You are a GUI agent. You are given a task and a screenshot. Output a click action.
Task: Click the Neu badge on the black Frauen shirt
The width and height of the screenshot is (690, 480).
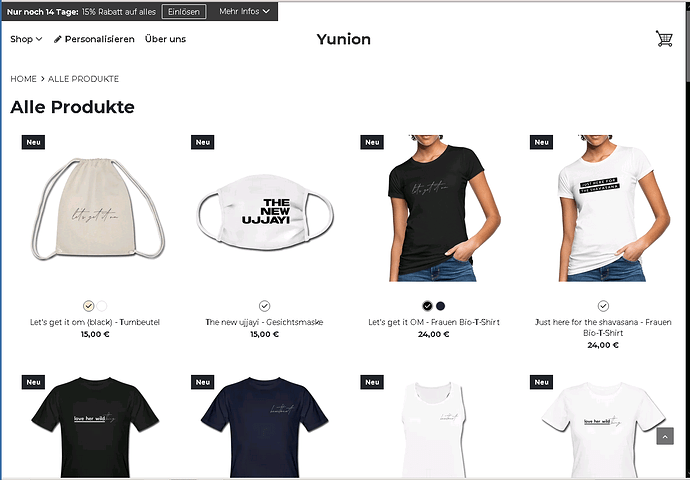click(x=372, y=142)
